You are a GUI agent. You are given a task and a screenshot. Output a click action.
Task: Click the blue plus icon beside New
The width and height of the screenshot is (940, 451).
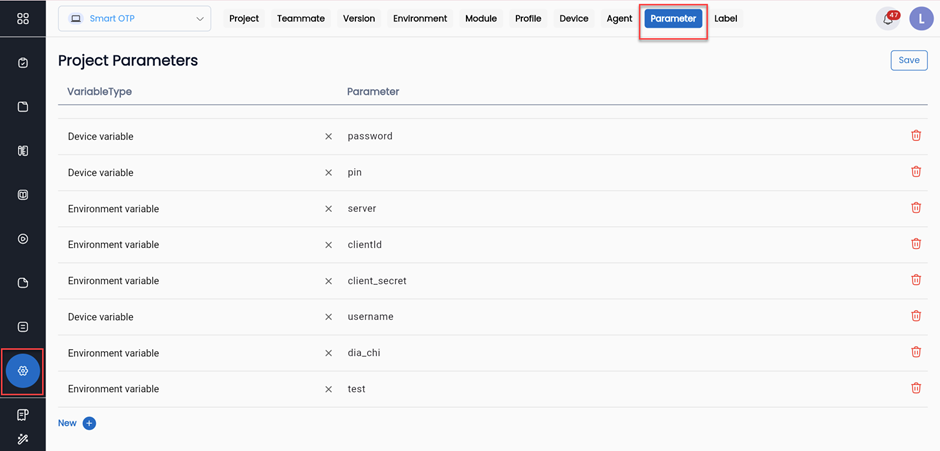click(x=89, y=423)
